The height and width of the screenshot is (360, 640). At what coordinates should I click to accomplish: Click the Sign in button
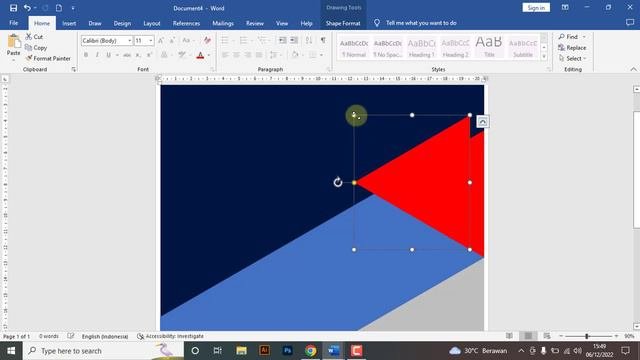(x=536, y=8)
